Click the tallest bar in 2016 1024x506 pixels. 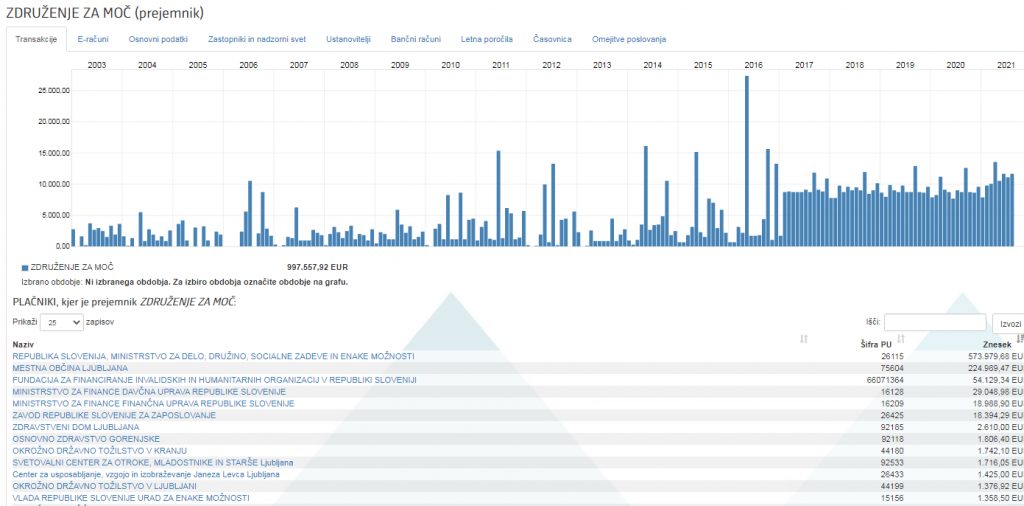click(746, 160)
